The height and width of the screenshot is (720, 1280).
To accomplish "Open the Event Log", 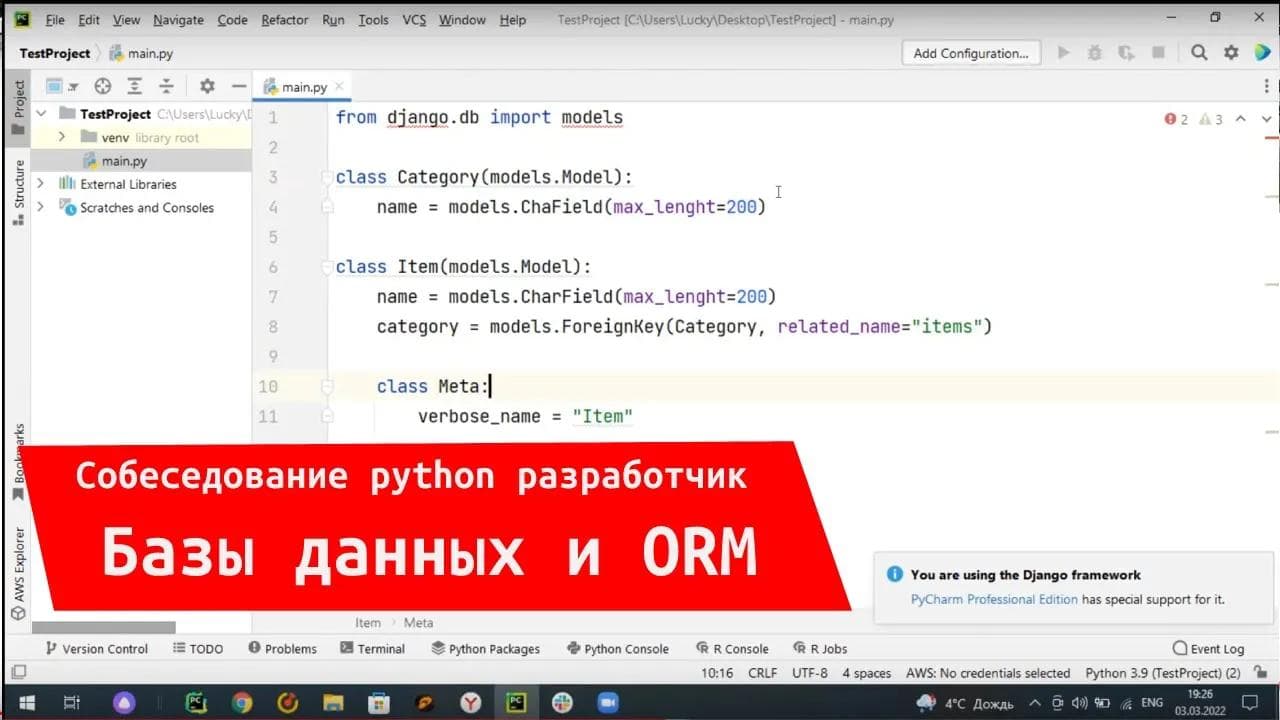I will pyautogui.click(x=1207, y=648).
